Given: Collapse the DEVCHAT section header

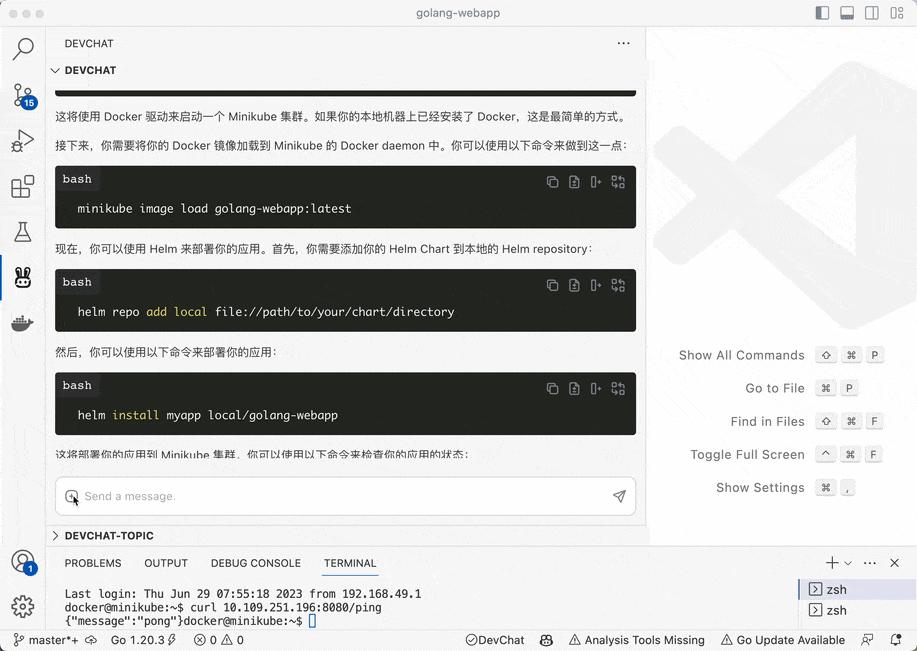Looking at the screenshot, I should (56, 70).
